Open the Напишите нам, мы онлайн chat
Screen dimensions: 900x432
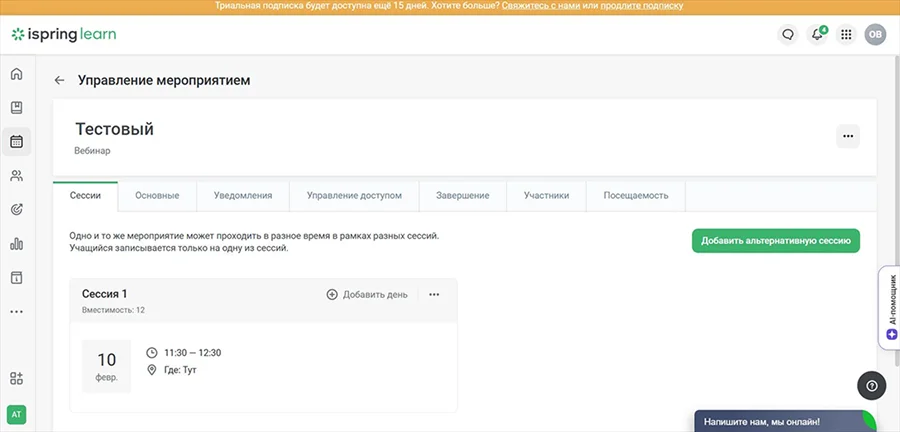coord(786,421)
